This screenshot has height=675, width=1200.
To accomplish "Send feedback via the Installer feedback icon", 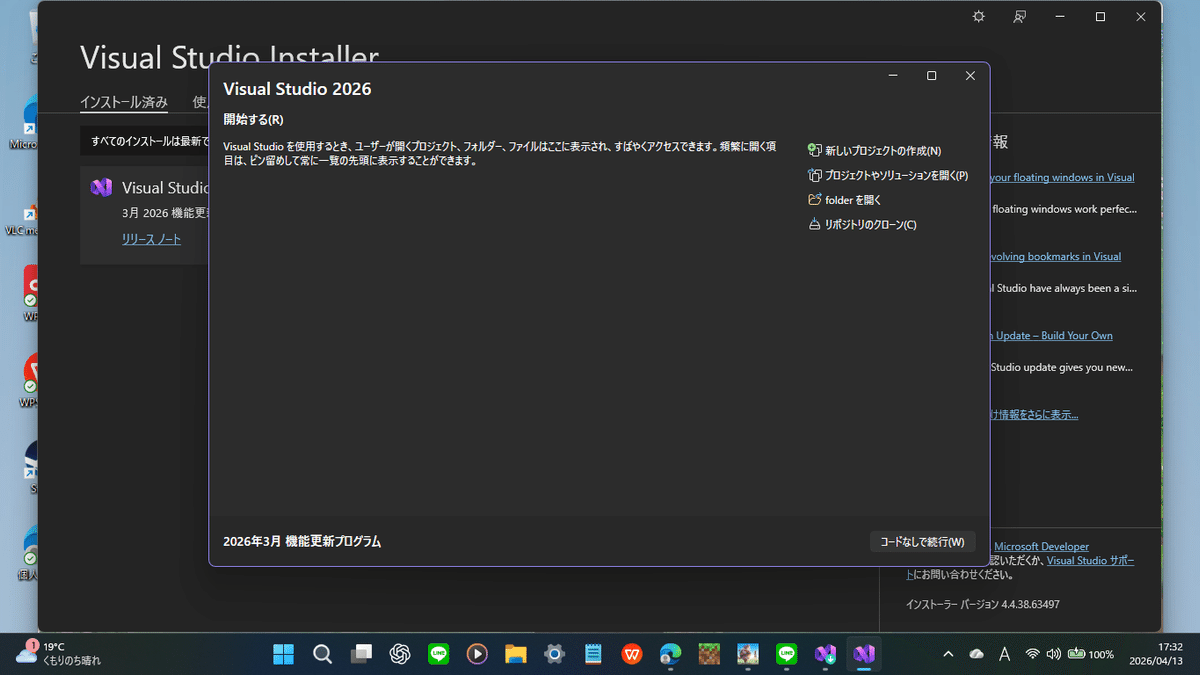I will [1019, 16].
